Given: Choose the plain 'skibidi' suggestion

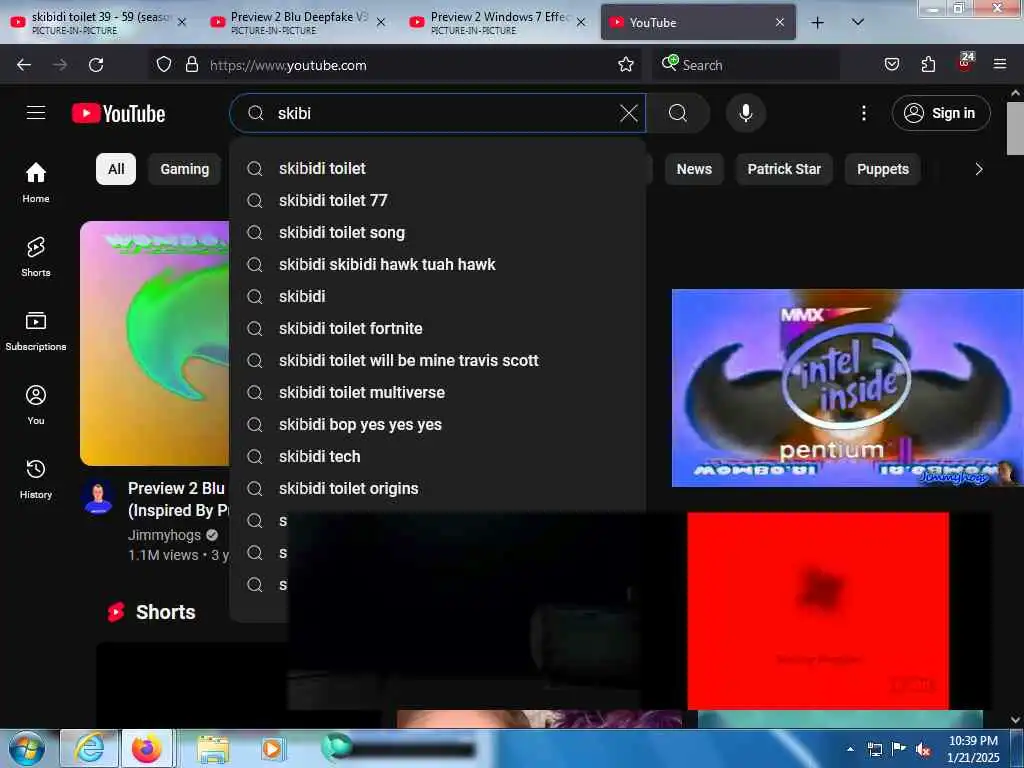Looking at the screenshot, I should tap(438, 296).
